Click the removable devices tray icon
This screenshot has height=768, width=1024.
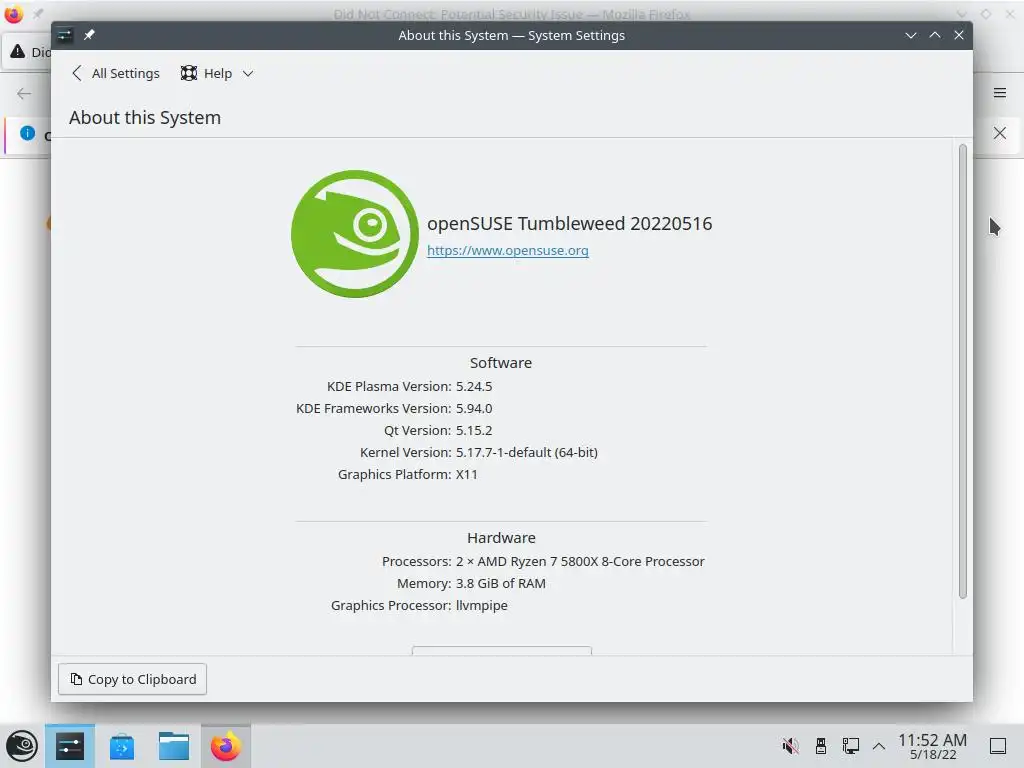[821, 746]
